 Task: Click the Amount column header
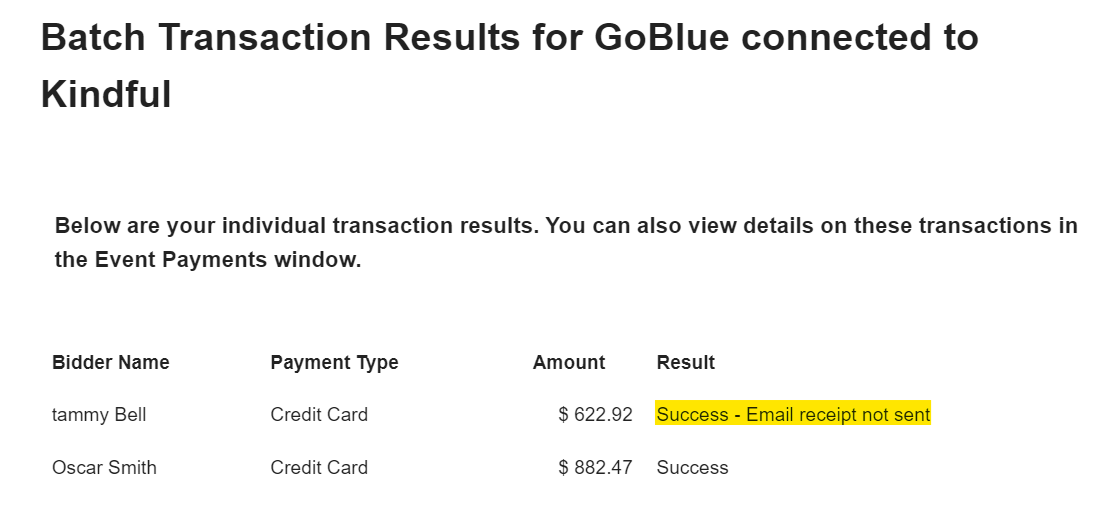tap(568, 362)
